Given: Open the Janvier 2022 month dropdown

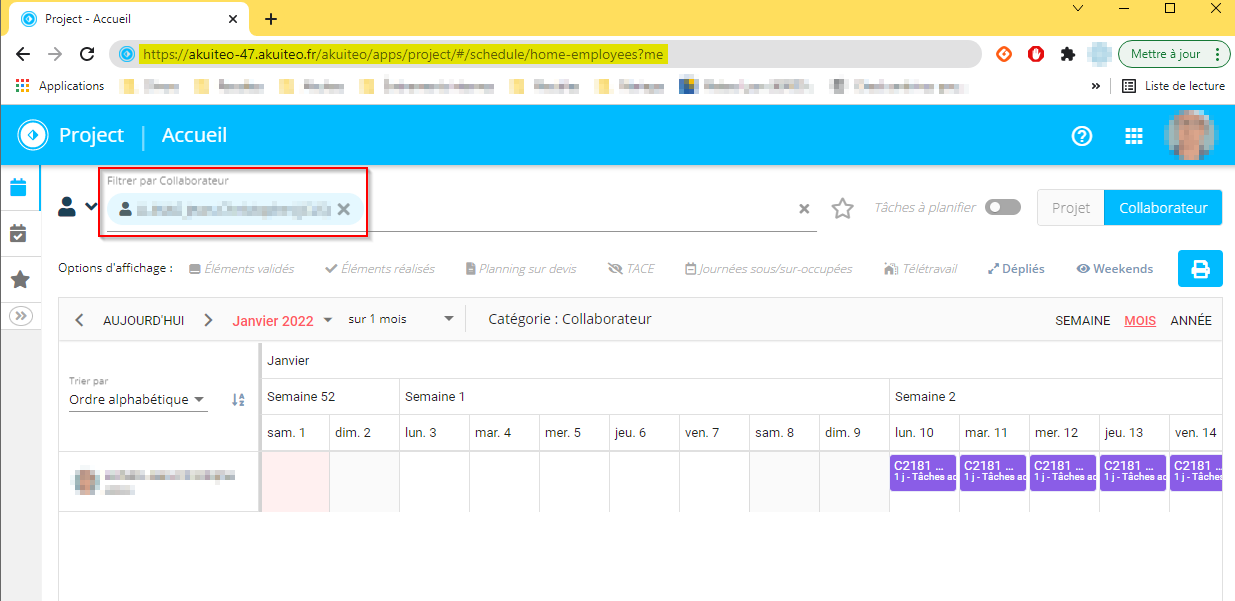Looking at the screenshot, I should (x=283, y=321).
